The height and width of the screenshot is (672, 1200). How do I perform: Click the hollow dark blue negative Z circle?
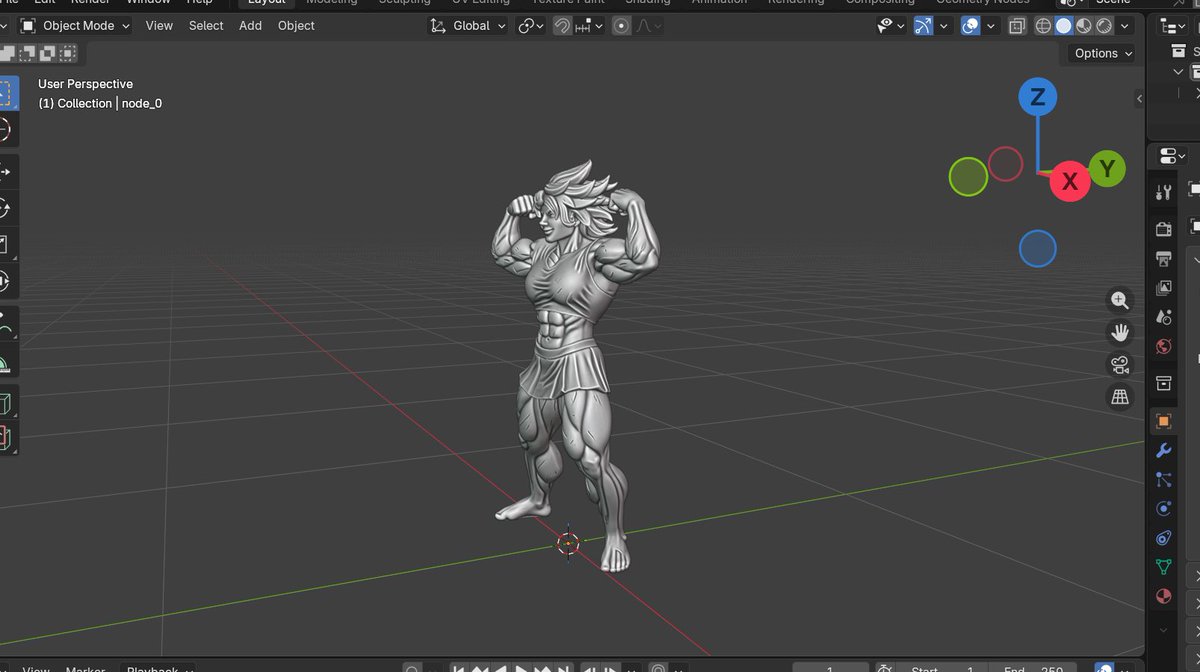[1038, 248]
